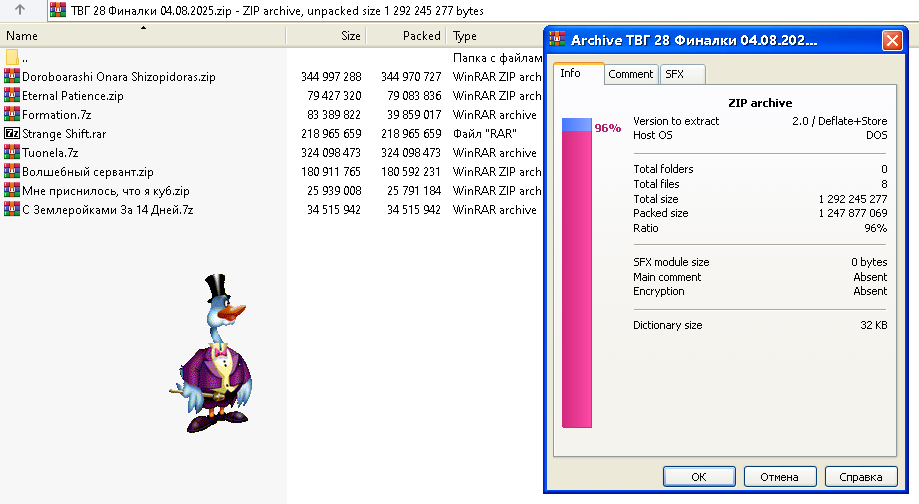Select the Info tab
The width and height of the screenshot is (919, 504).
click(578, 73)
